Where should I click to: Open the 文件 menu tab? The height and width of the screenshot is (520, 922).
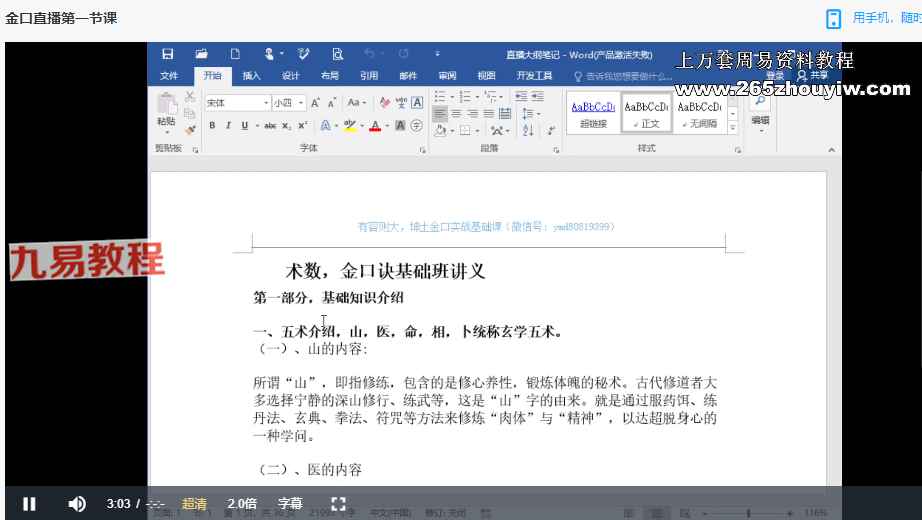point(169,76)
